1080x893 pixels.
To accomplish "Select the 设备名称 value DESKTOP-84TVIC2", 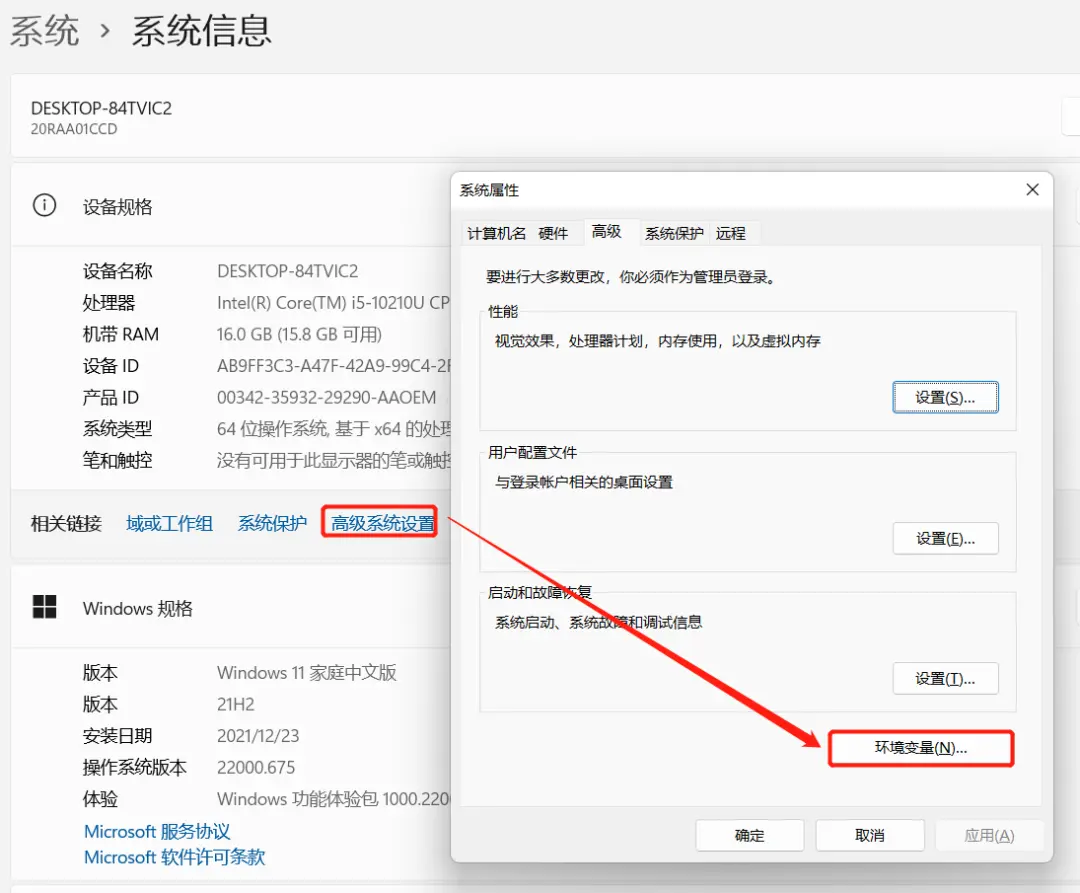I will [x=287, y=271].
